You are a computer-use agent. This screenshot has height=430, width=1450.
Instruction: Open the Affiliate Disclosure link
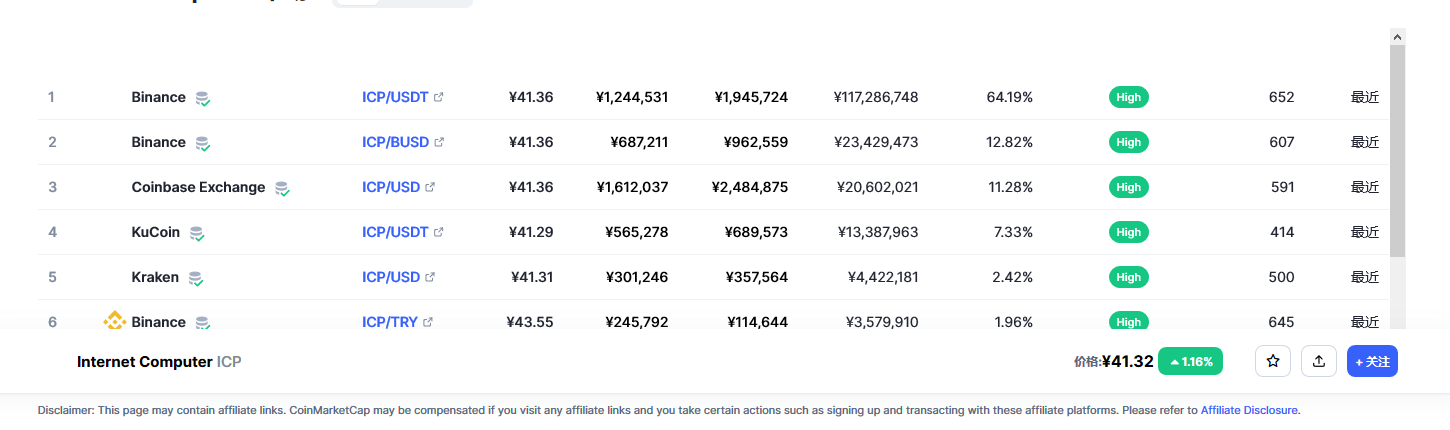[1249, 410]
